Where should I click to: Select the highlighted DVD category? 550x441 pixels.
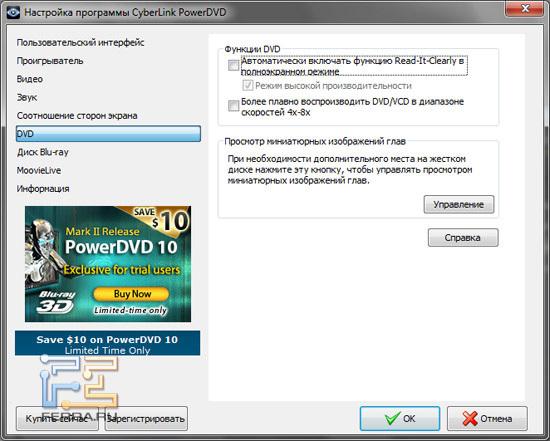point(108,134)
